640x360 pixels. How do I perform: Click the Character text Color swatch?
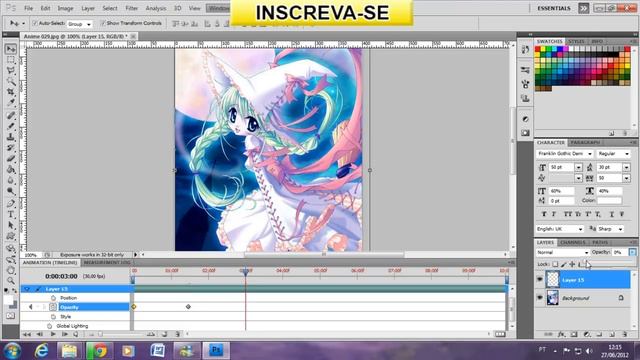[609, 200]
